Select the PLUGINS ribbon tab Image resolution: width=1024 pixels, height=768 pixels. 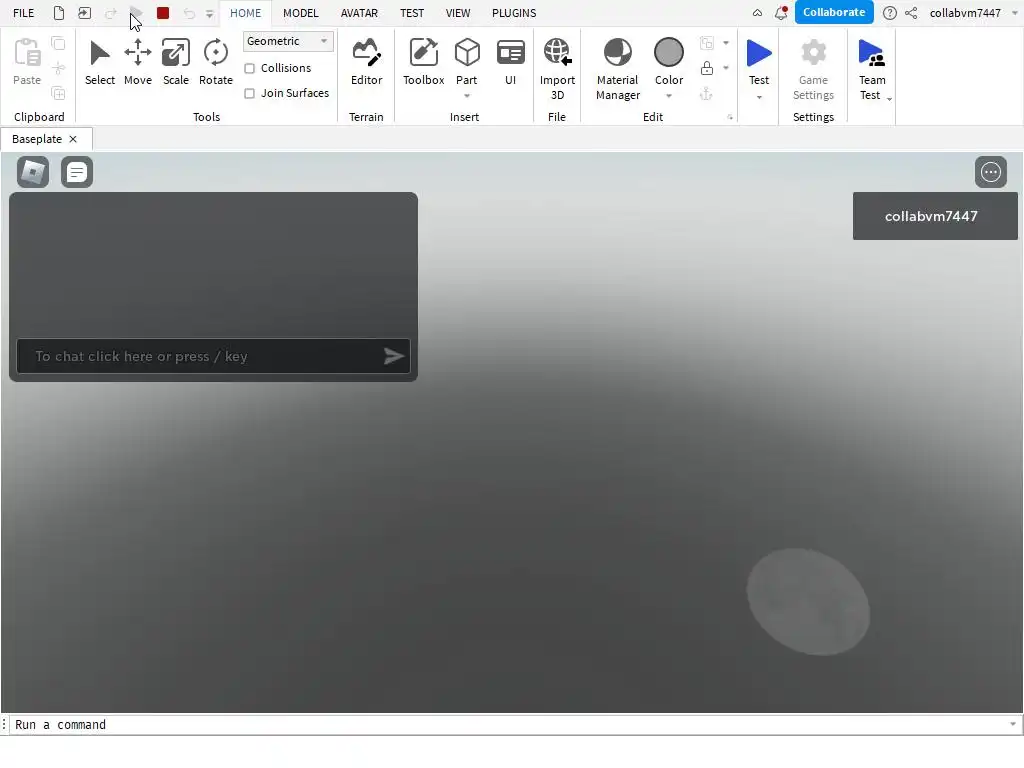514,13
